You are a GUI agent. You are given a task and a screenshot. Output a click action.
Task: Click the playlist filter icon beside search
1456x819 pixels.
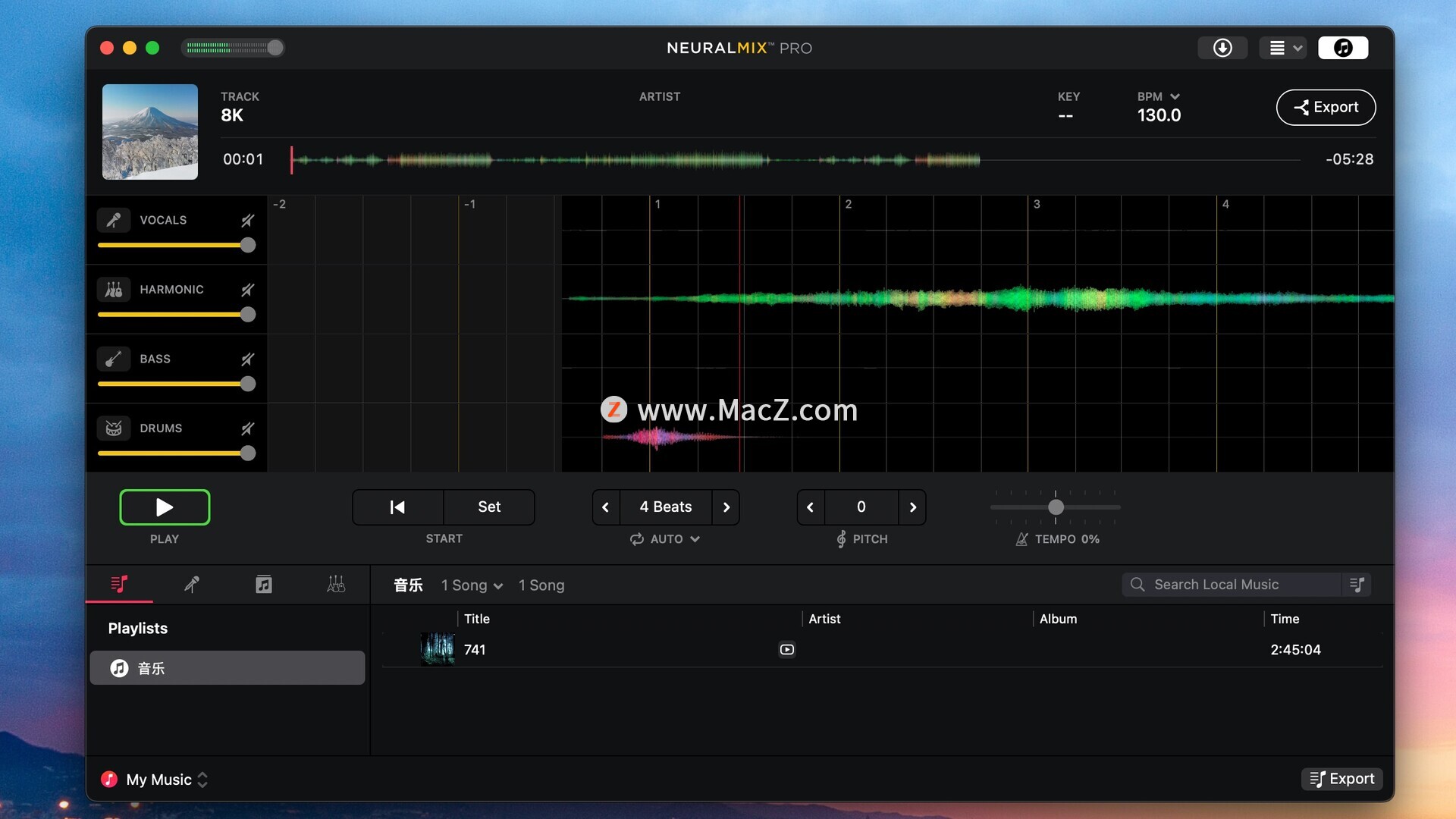[x=1357, y=585]
